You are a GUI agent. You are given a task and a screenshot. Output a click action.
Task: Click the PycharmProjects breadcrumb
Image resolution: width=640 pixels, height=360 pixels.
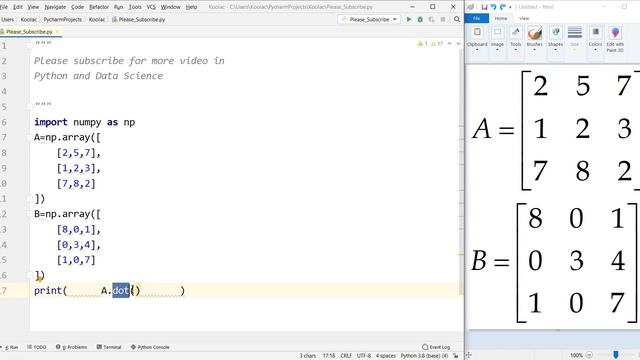tap(62, 19)
